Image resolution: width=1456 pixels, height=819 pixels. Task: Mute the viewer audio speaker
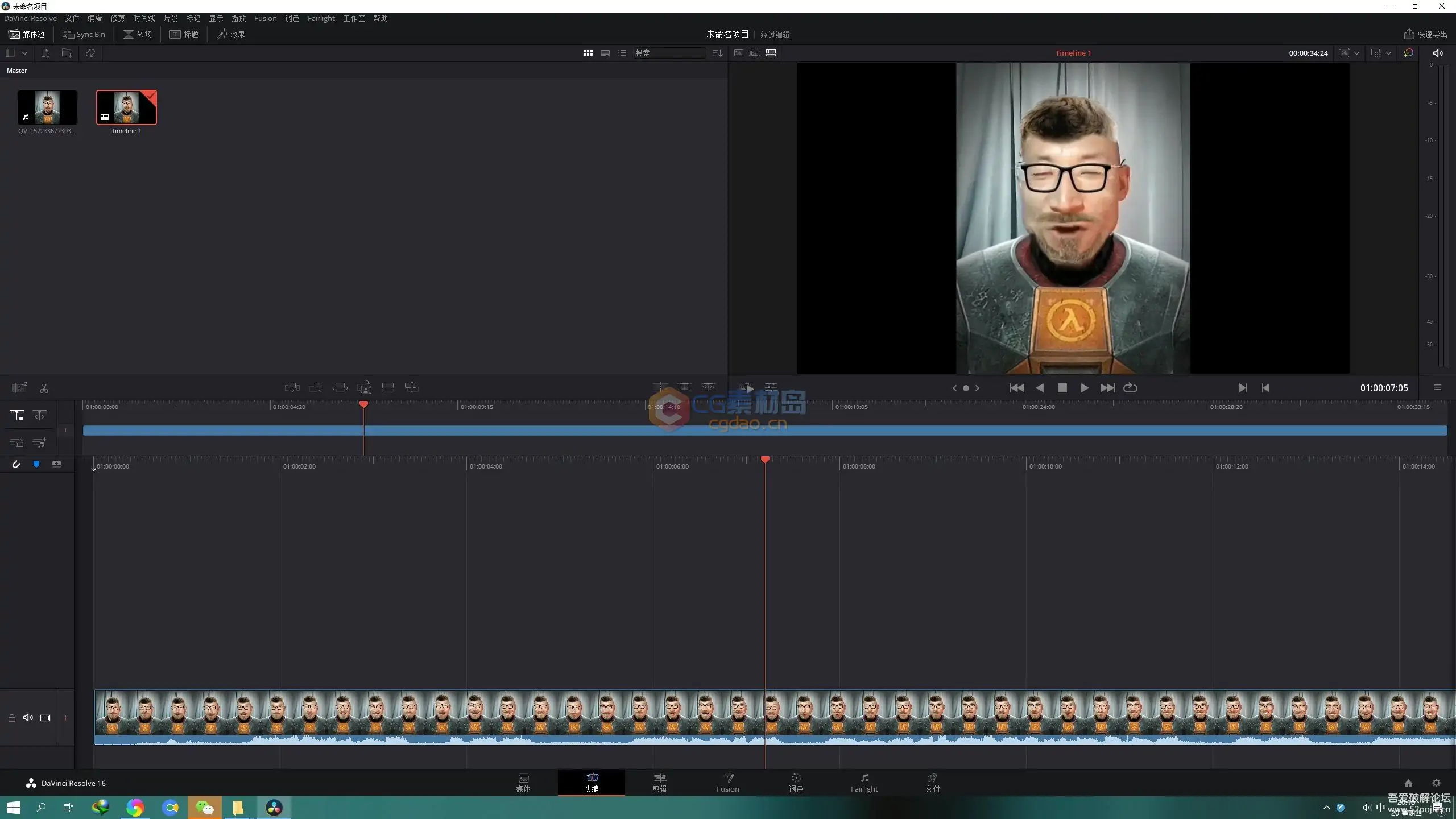[x=1438, y=53]
